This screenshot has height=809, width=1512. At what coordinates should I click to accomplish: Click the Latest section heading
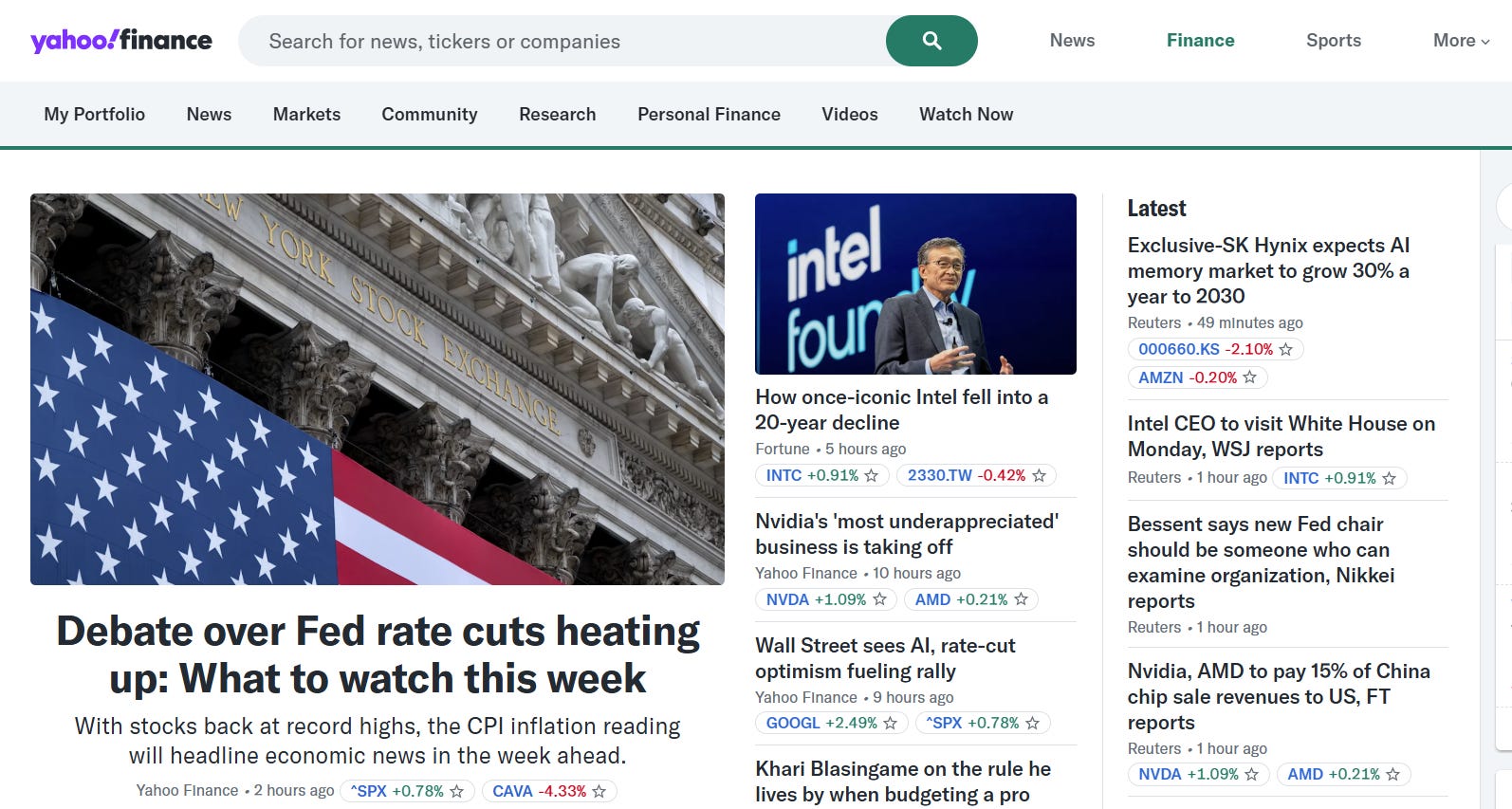coord(1156,209)
